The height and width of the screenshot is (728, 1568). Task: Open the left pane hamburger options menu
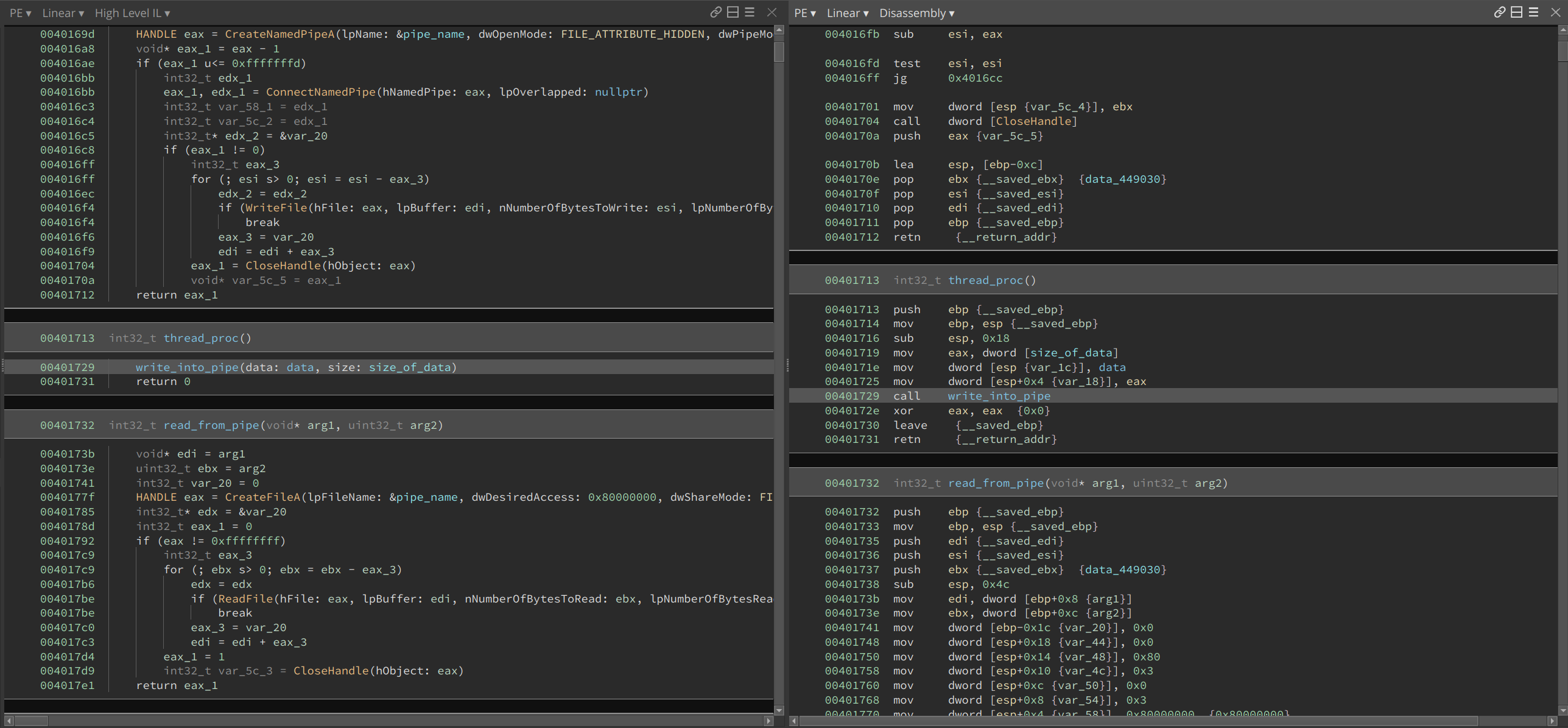(750, 12)
